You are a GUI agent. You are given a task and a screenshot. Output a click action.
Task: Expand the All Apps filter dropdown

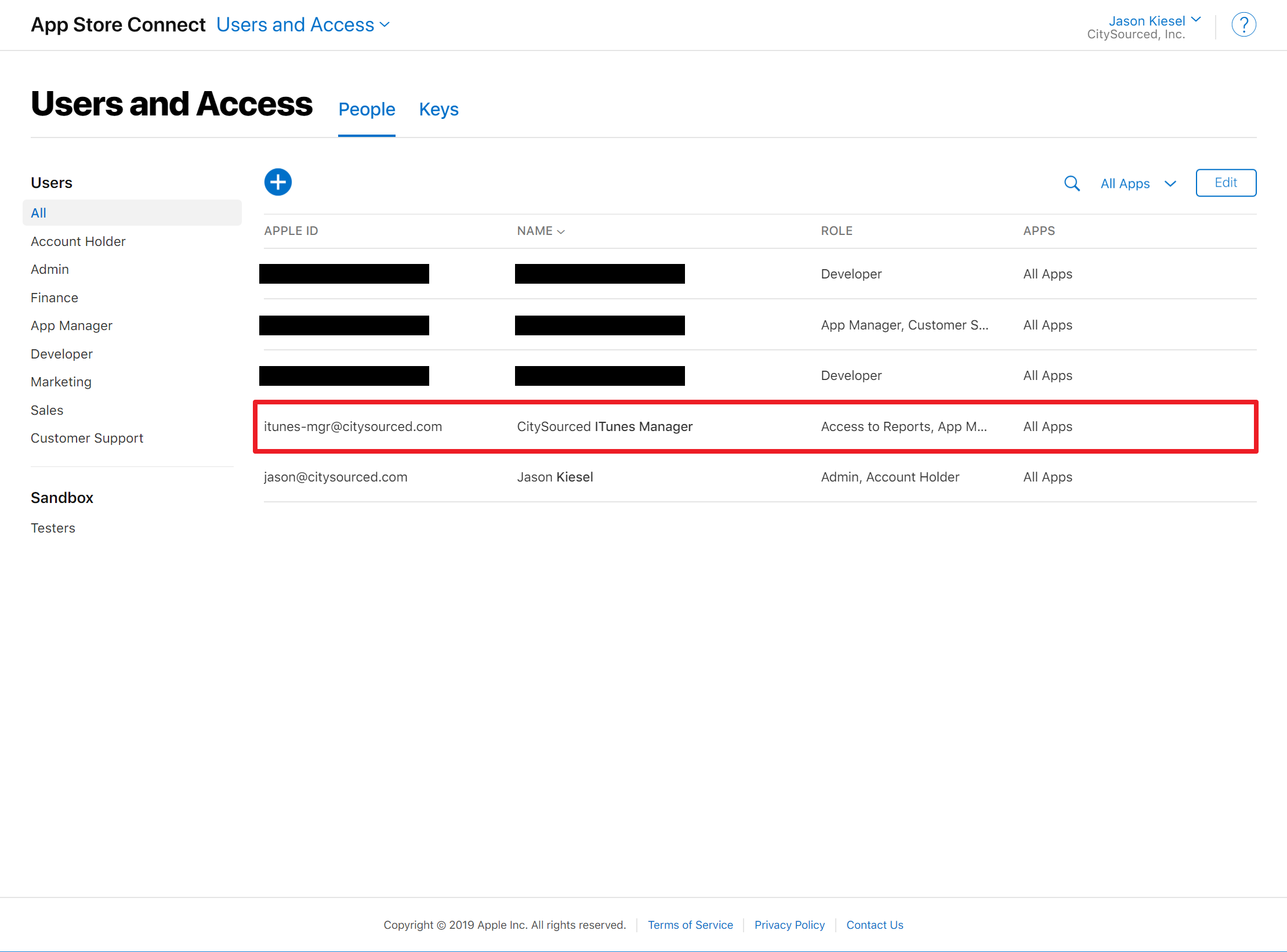[x=1138, y=183]
